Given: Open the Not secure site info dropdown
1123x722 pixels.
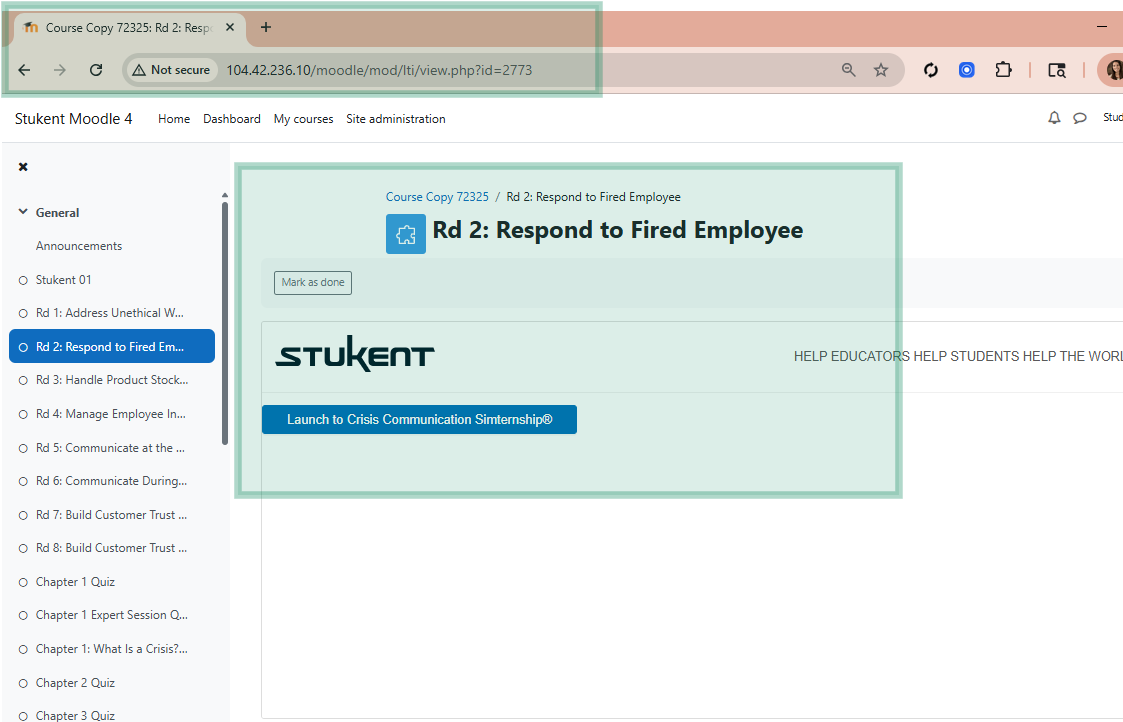Looking at the screenshot, I should click(170, 70).
